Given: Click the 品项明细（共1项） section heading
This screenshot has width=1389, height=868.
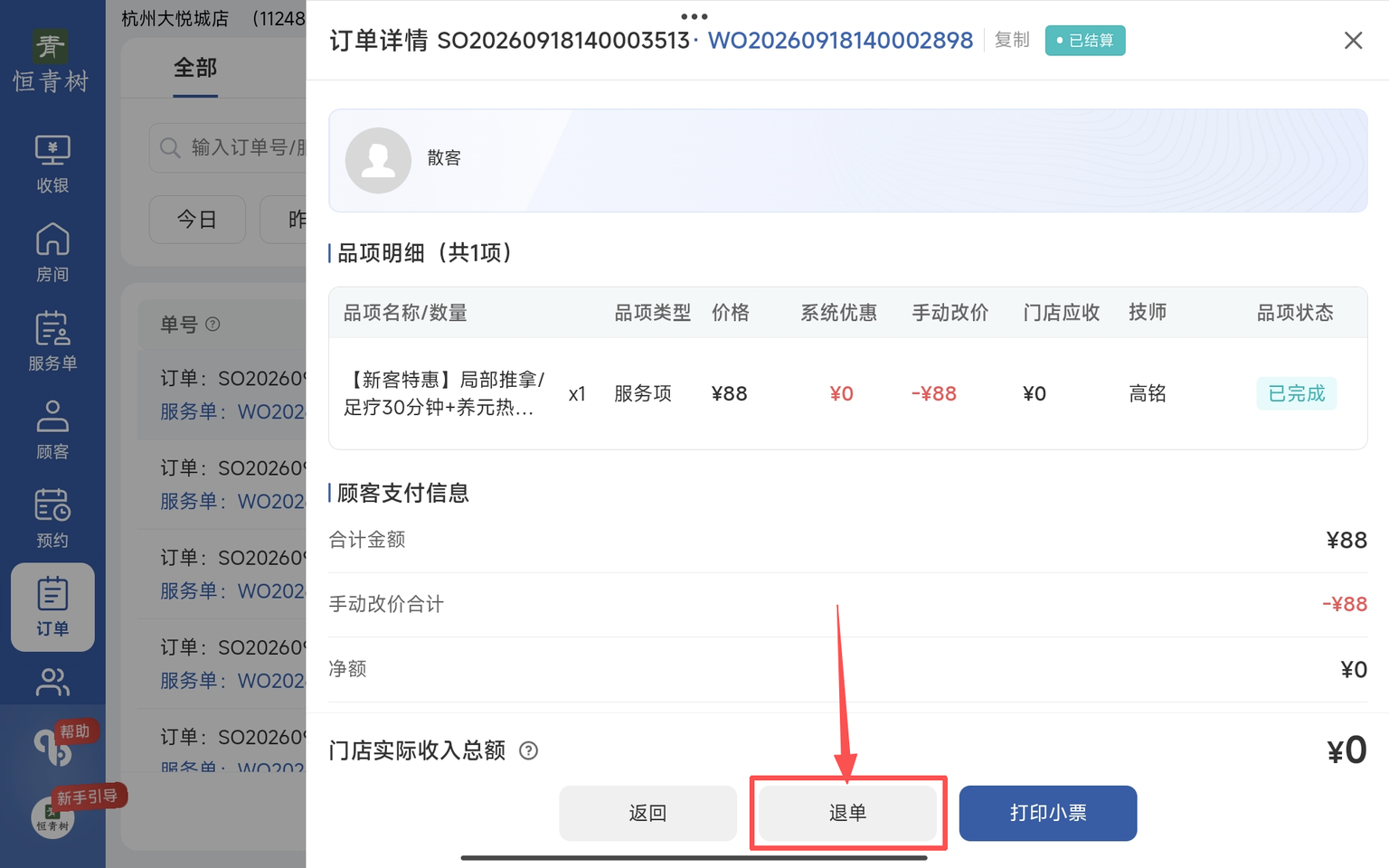Looking at the screenshot, I should pyautogui.click(x=425, y=253).
